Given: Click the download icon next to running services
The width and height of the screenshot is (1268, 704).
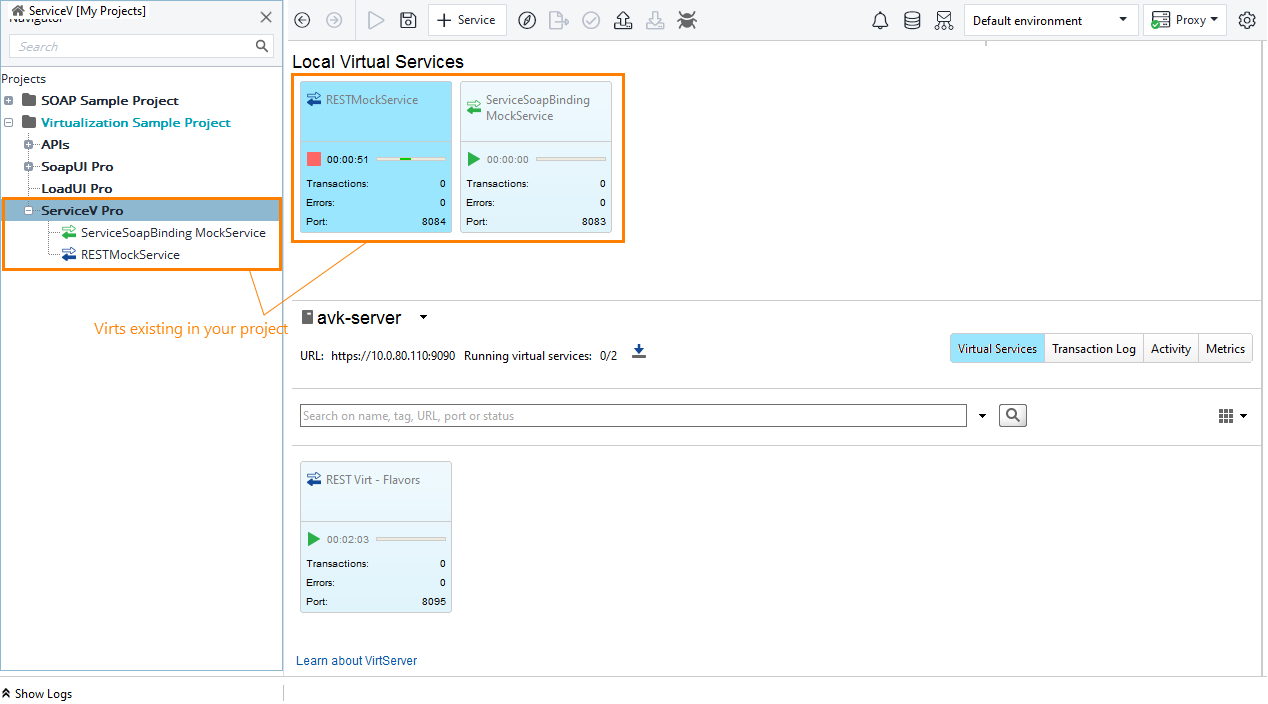Looking at the screenshot, I should click(x=639, y=351).
